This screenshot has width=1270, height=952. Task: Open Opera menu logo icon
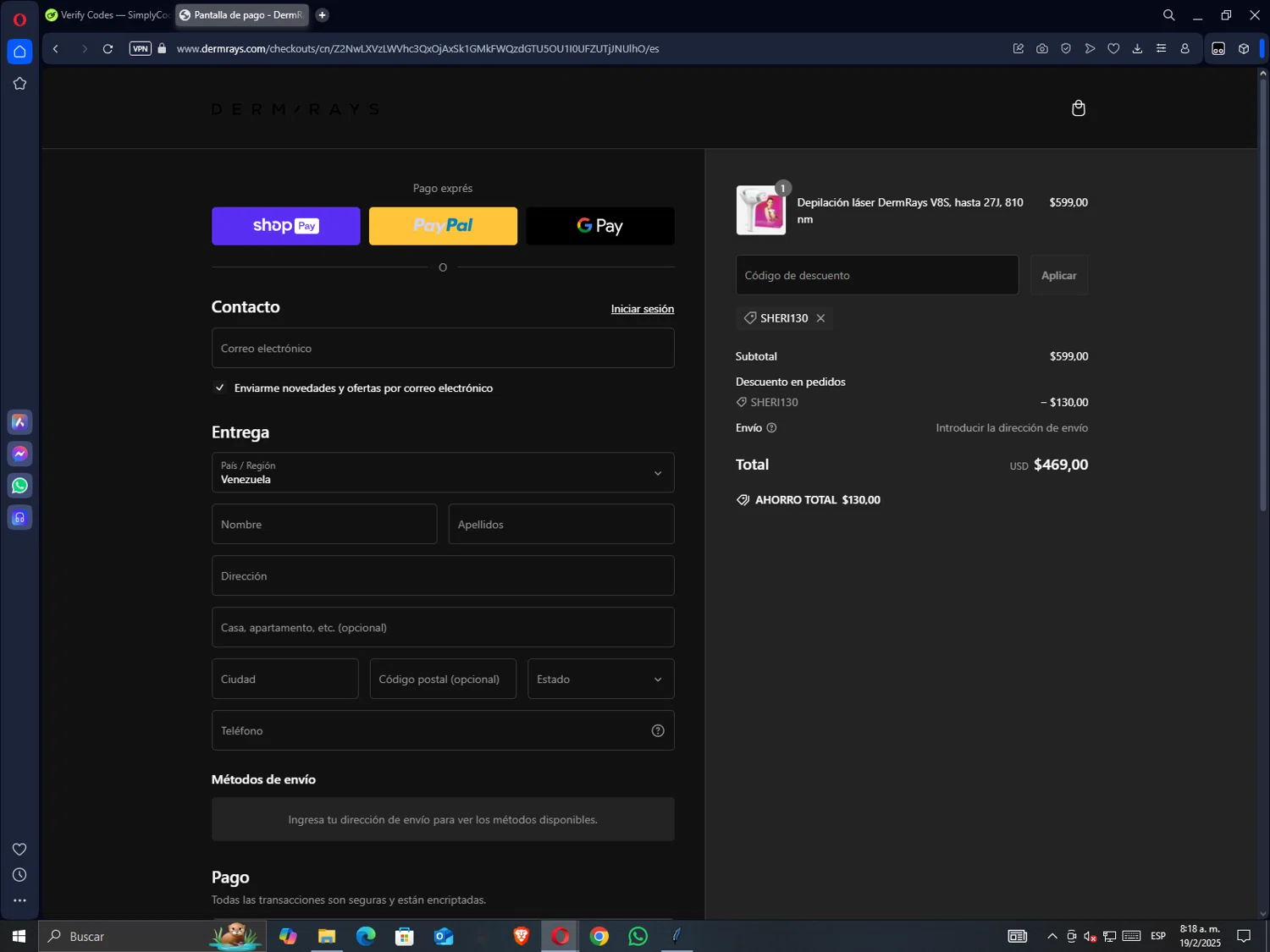tap(19, 19)
